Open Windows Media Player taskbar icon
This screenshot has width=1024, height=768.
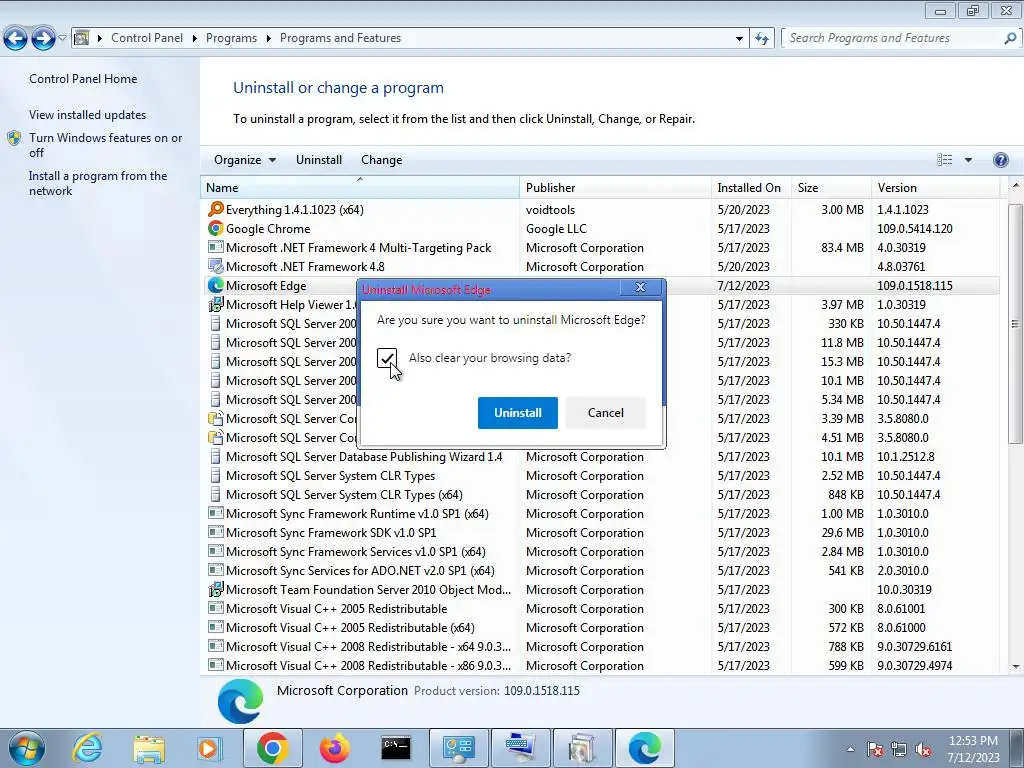(210, 748)
